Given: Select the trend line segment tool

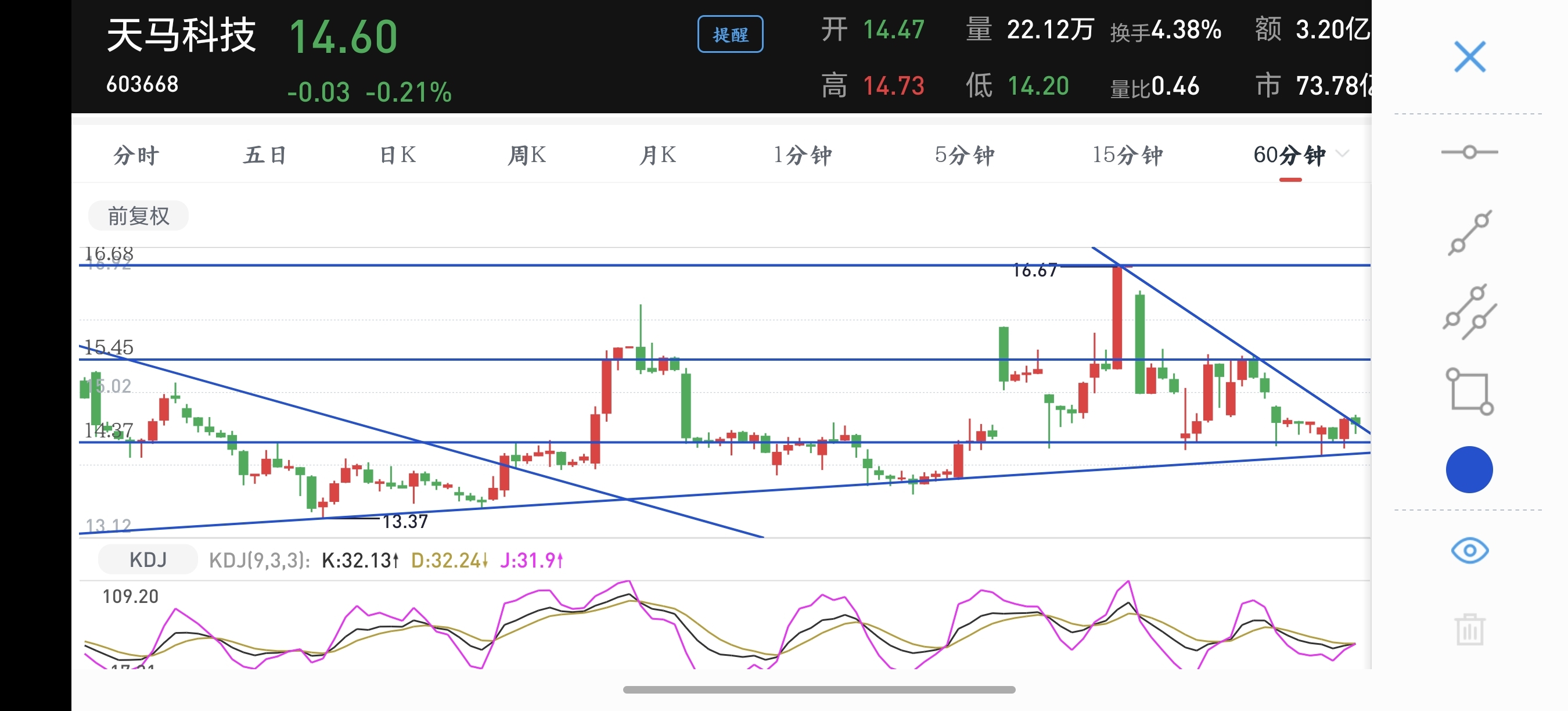Looking at the screenshot, I should tap(1469, 232).
